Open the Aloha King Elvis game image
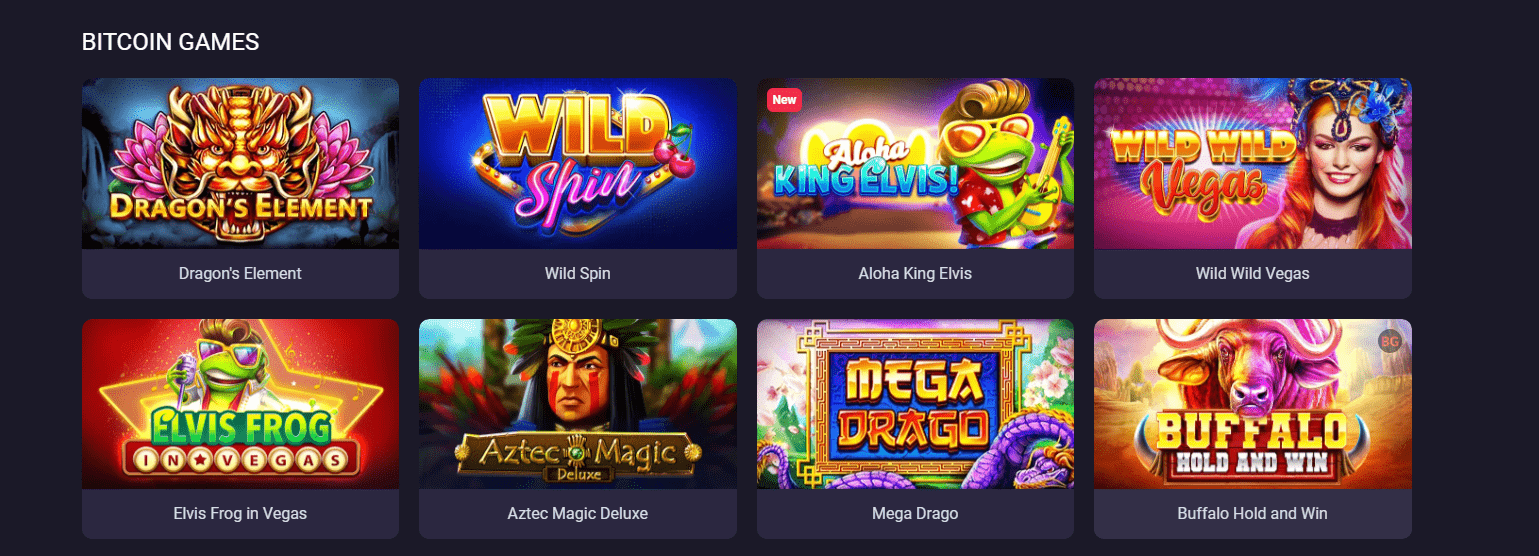1539x556 pixels. click(915, 164)
